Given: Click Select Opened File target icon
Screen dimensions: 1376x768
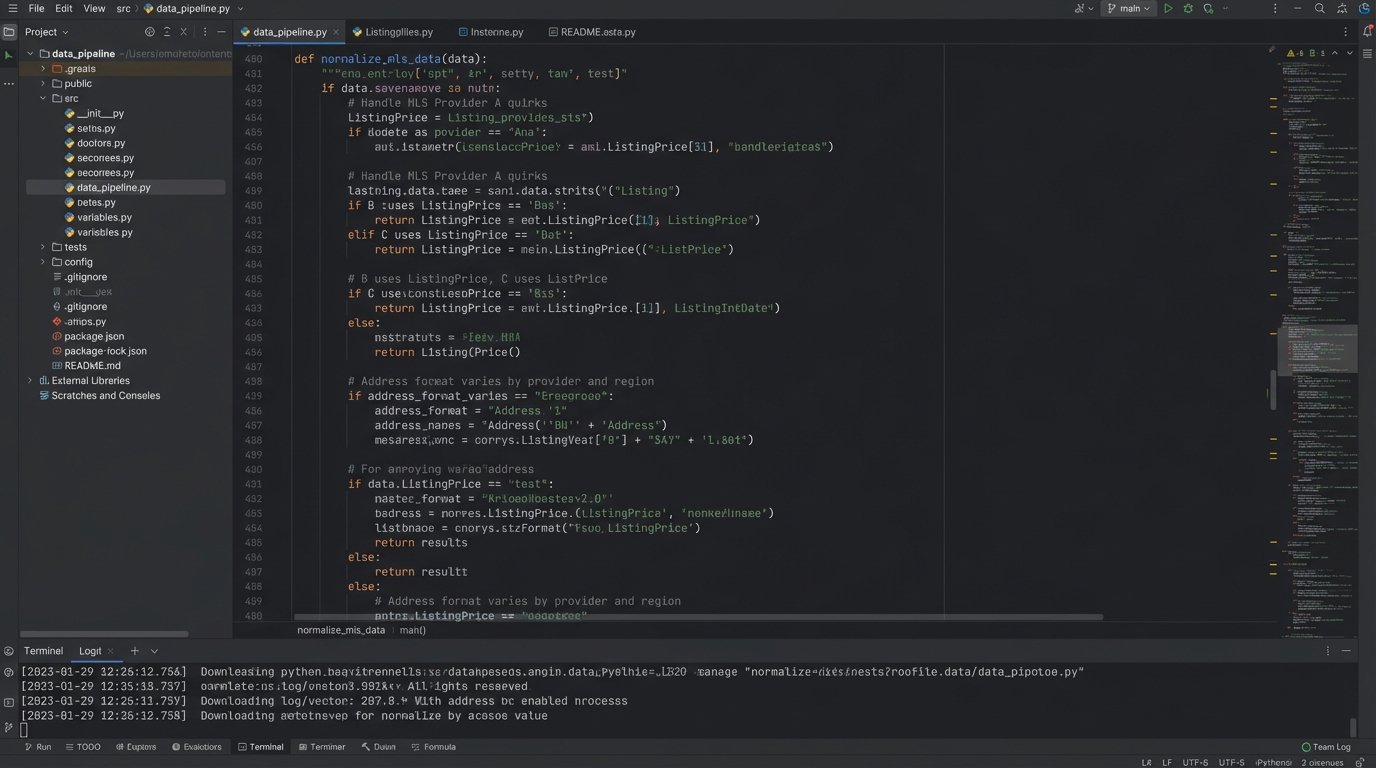Looking at the screenshot, I should tap(148, 32).
